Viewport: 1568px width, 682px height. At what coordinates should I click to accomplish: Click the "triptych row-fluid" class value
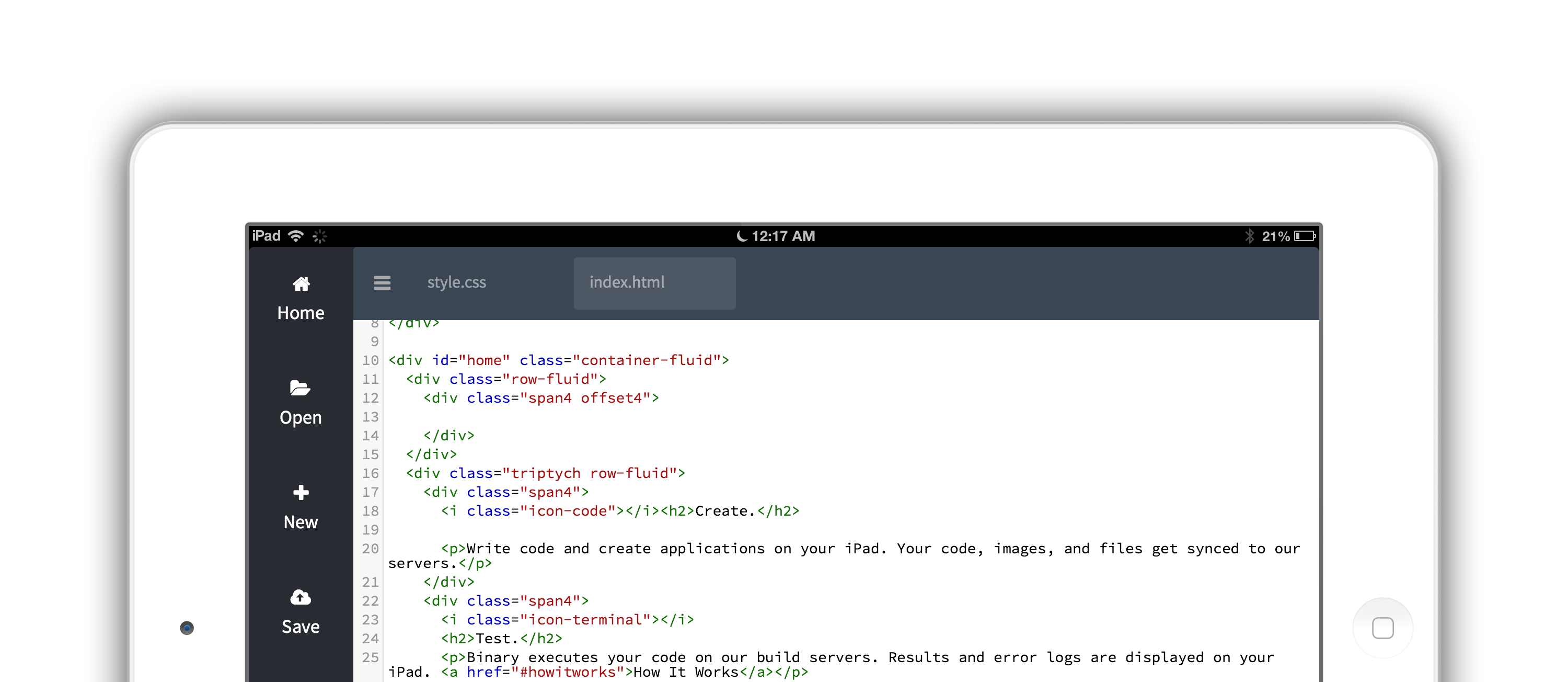click(x=590, y=474)
